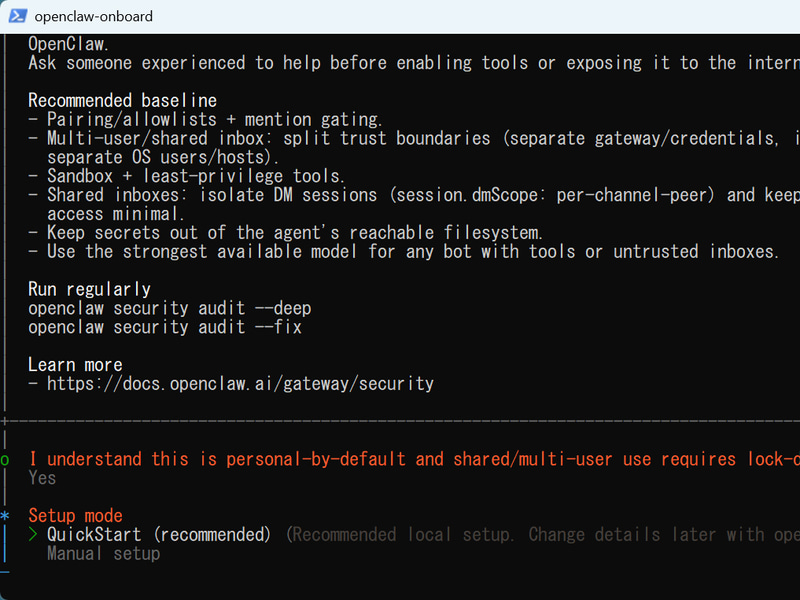Click the openclaw security audit --deep command
Screen dimensions: 800x600
pyautogui.click(x=170, y=308)
